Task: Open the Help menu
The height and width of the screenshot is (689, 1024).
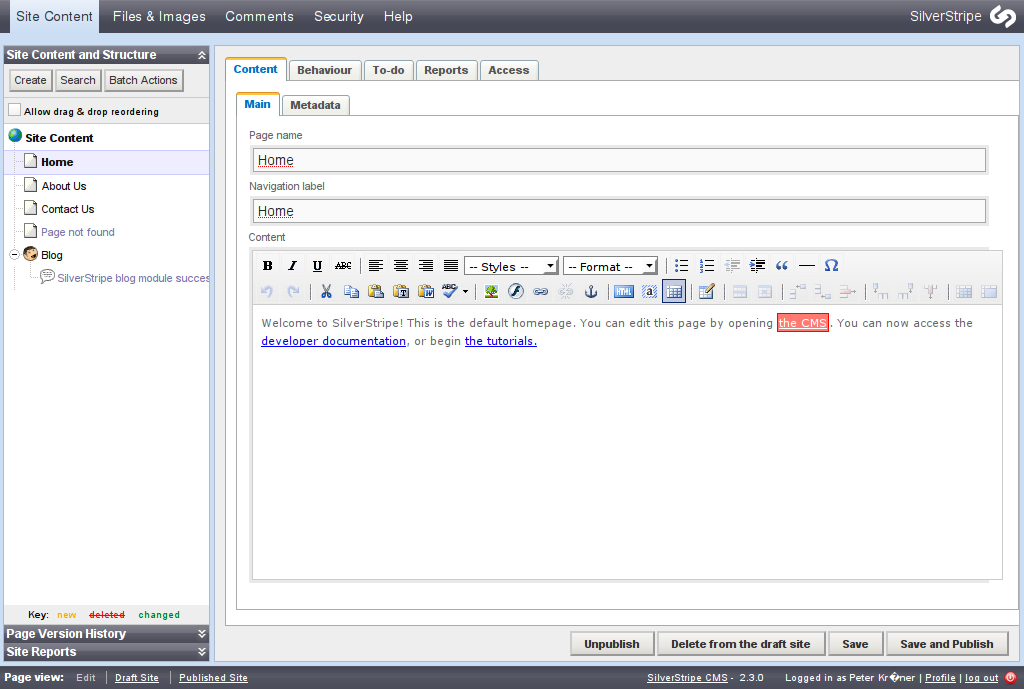Action: pos(398,16)
